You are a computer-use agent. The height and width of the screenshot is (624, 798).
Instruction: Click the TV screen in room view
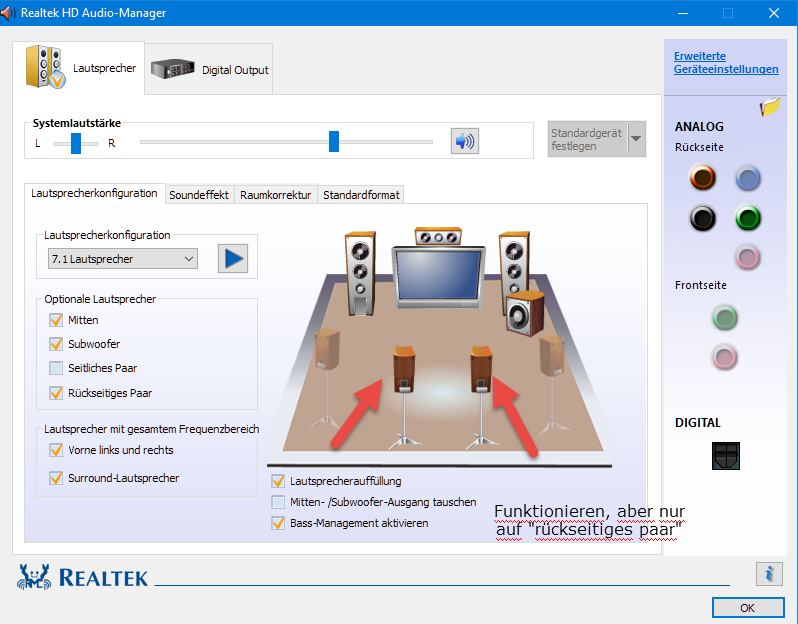tap(438, 275)
